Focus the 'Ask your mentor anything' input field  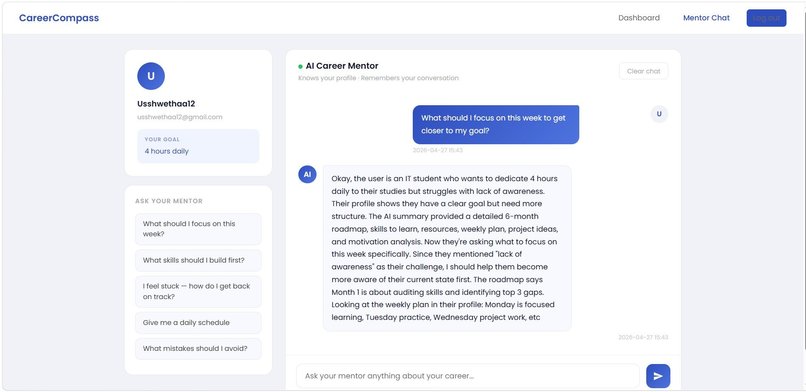point(468,376)
